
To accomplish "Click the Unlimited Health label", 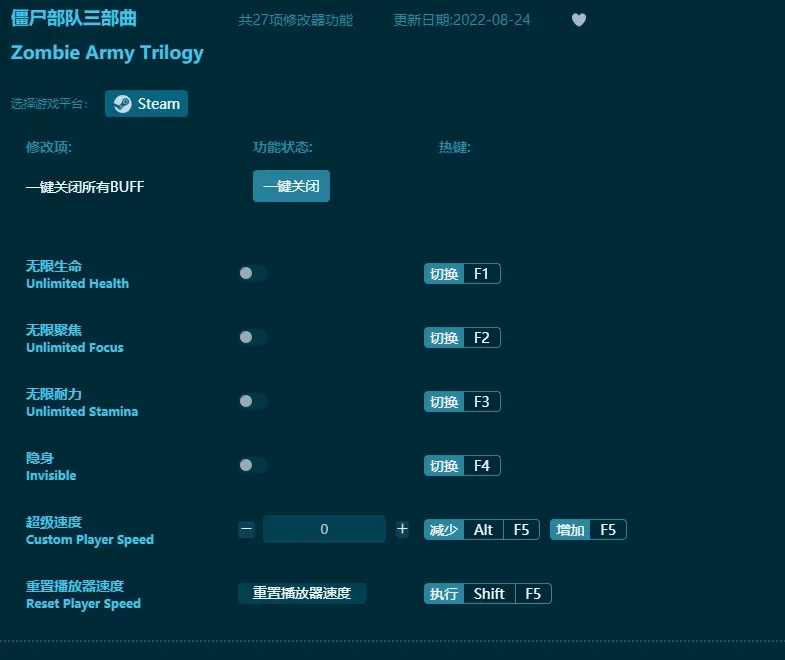I will 78,283.
